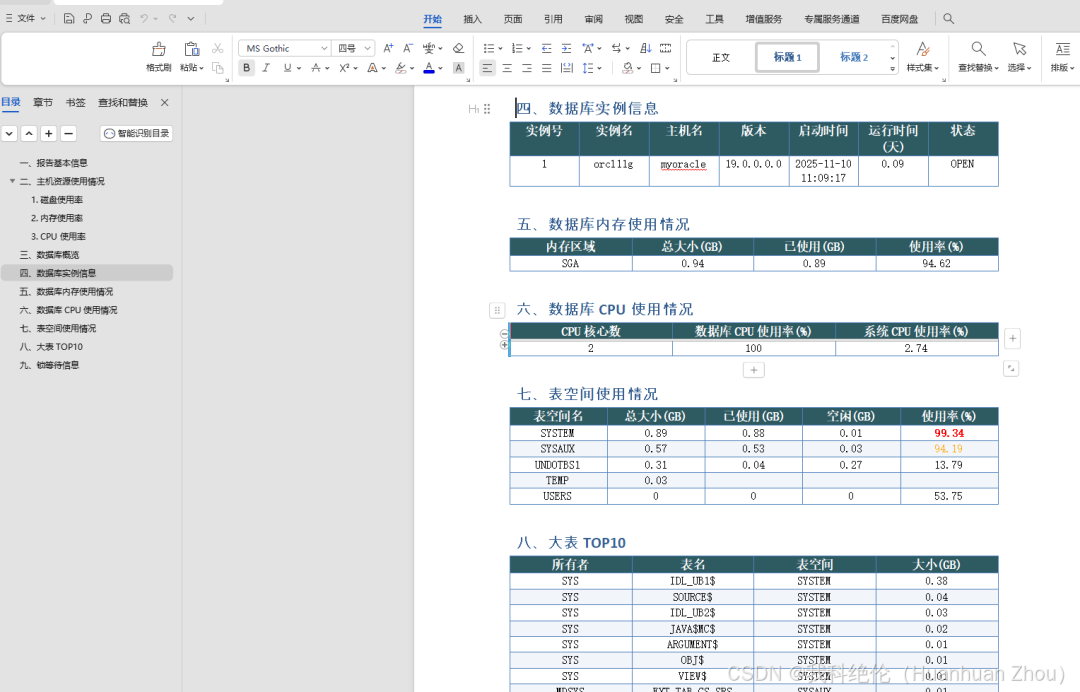The width and height of the screenshot is (1080, 692).
Task: Open the Insert (插入) tab
Action: pos(472,19)
